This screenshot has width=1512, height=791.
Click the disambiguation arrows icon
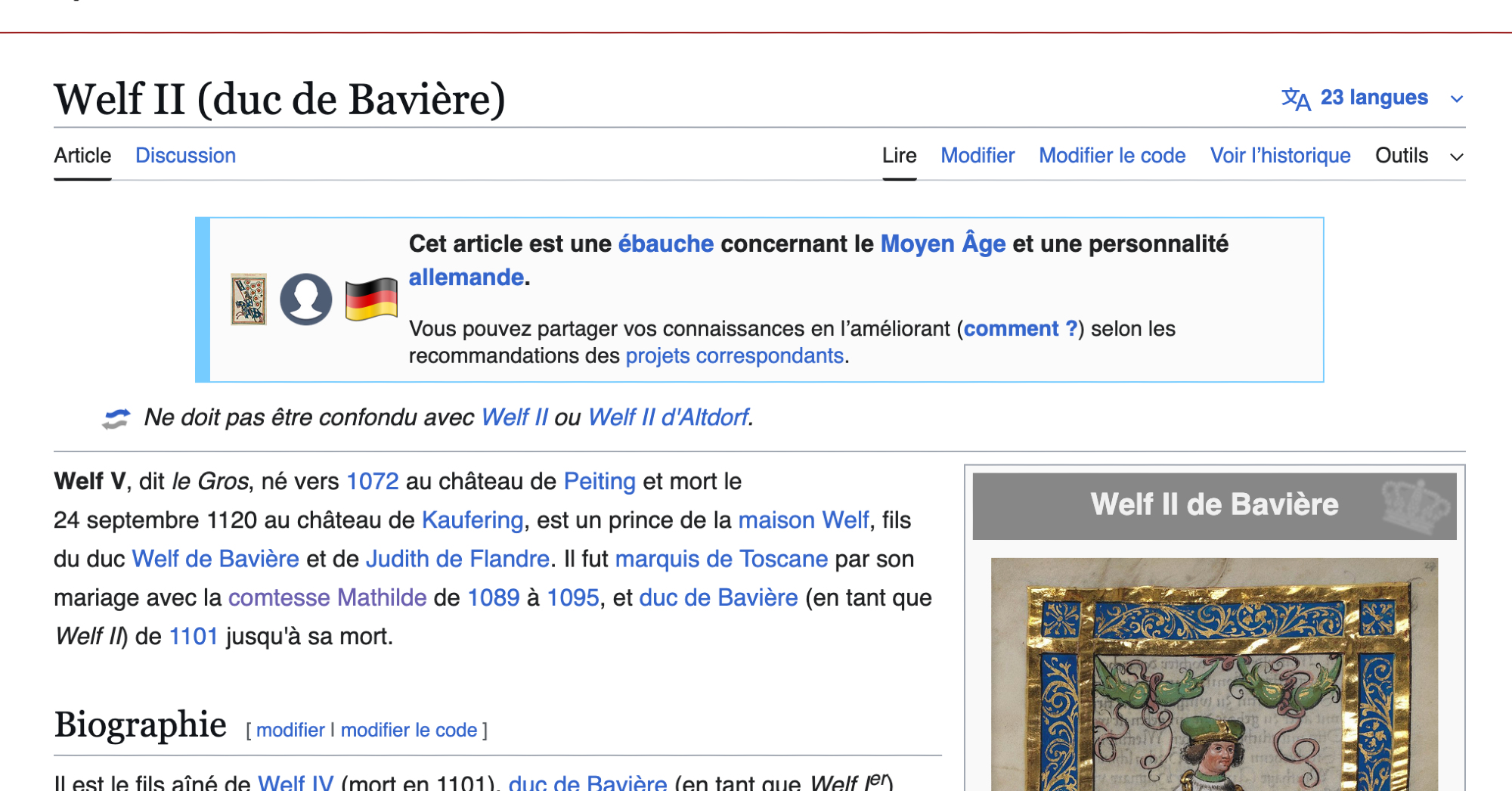(x=116, y=418)
